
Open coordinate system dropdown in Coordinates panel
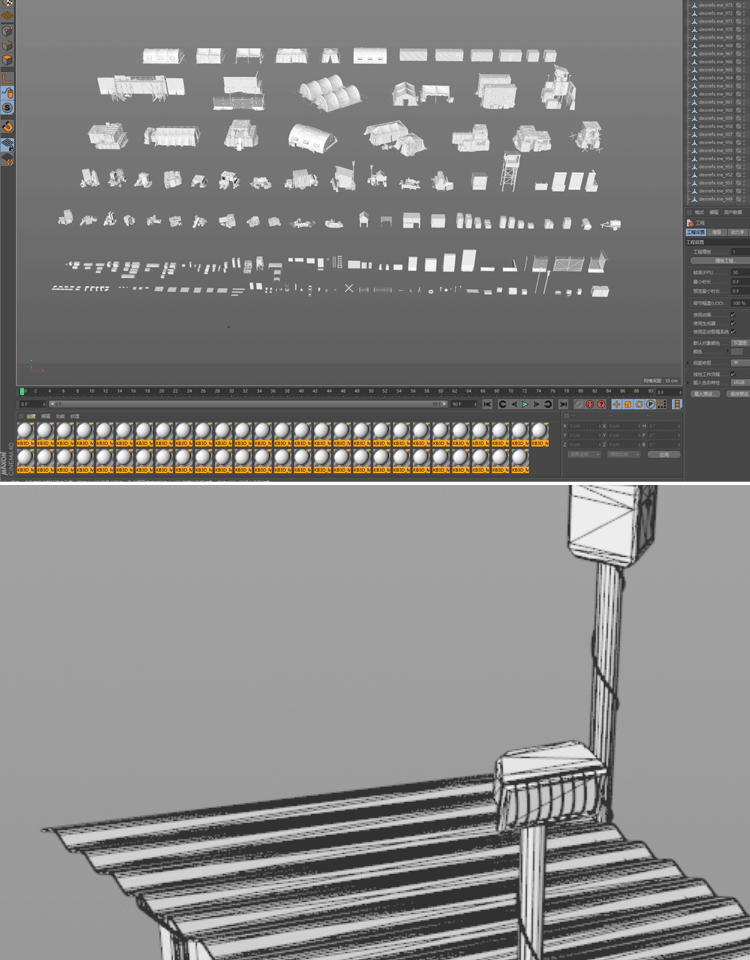point(583,454)
